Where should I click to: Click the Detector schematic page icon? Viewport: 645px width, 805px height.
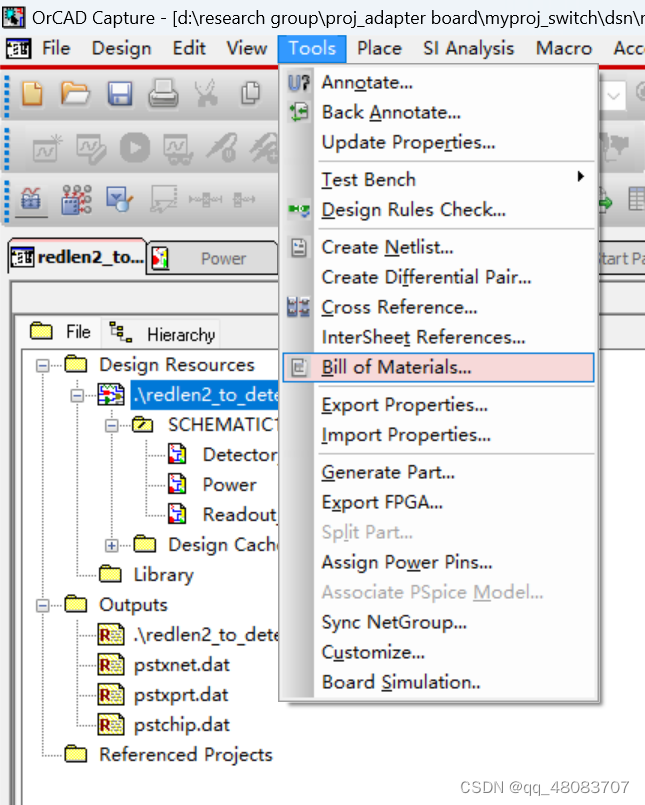point(177,454)
